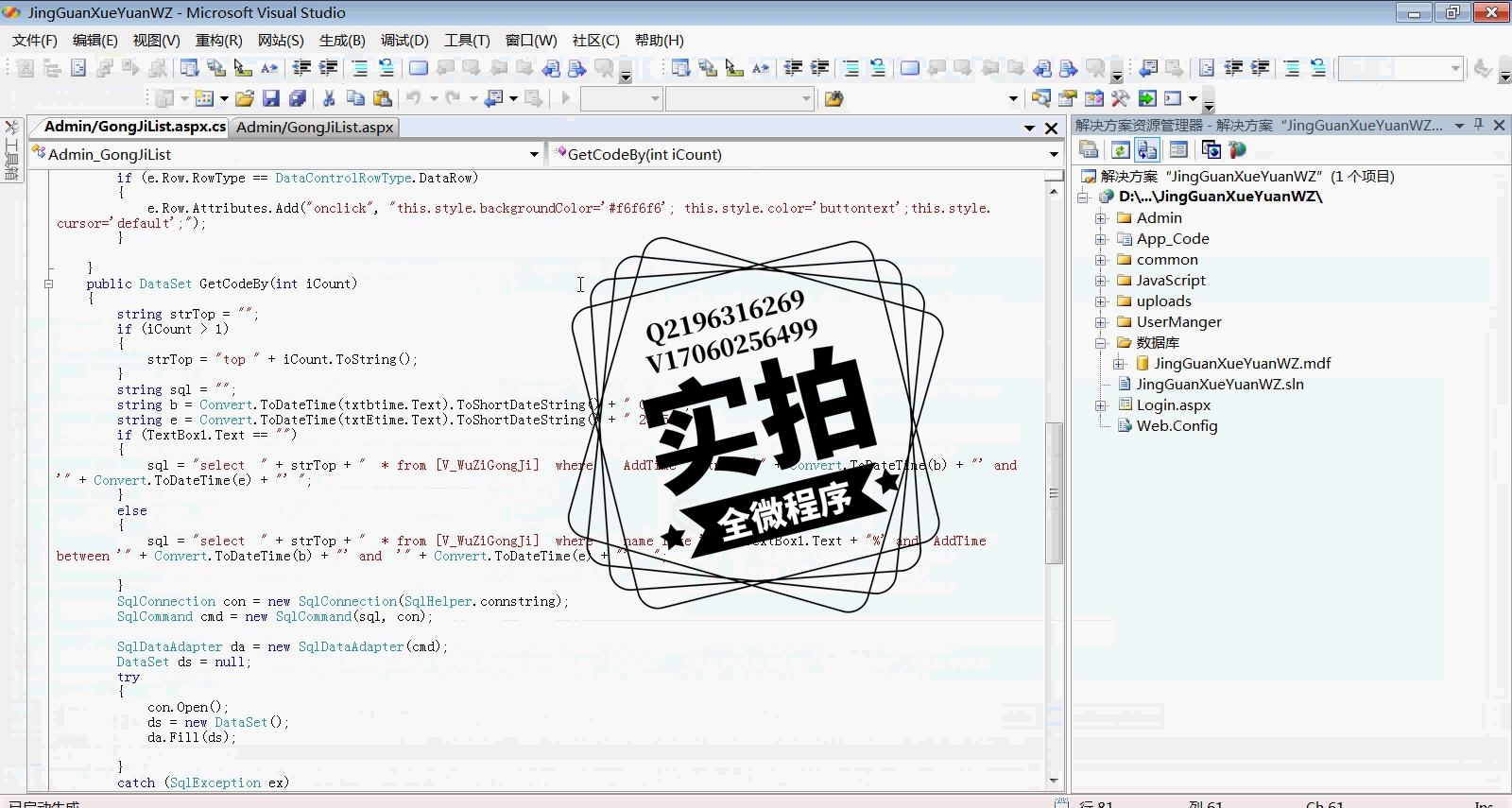The height and width of the screenshot is (808, 1512).
Task: Click Properties icon in Solution Explorer toolbar
Action: click(x=1089, y=149)
